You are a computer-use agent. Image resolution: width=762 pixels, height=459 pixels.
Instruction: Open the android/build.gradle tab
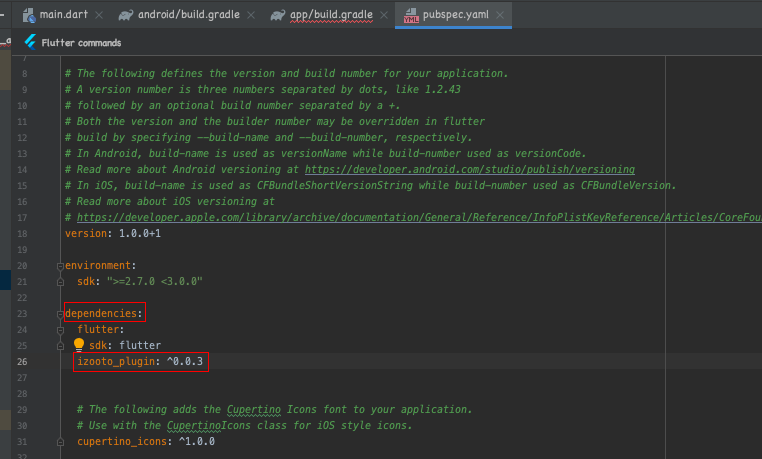(188, 15)
